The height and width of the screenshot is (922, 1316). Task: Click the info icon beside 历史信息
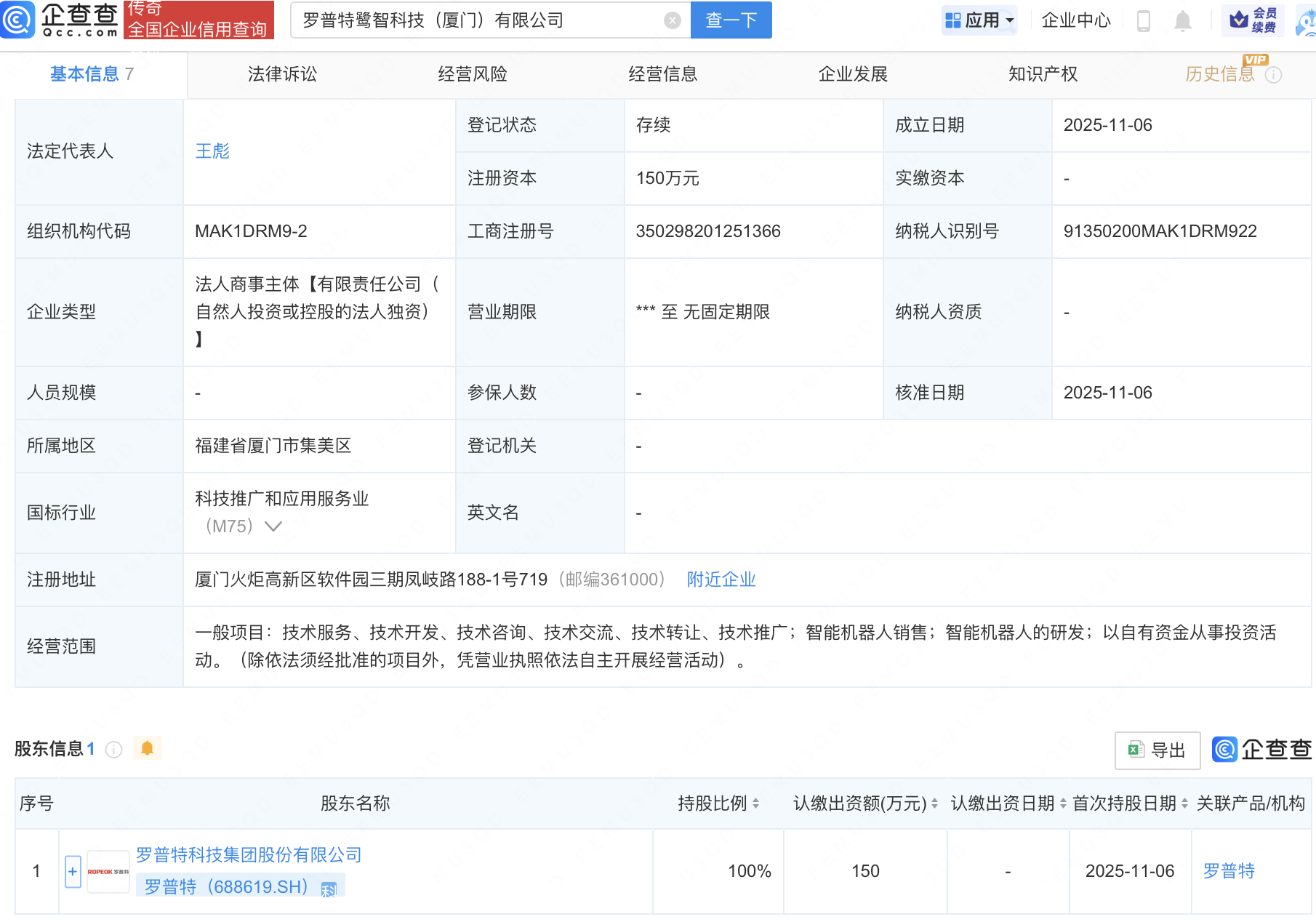coord(1273,75)
